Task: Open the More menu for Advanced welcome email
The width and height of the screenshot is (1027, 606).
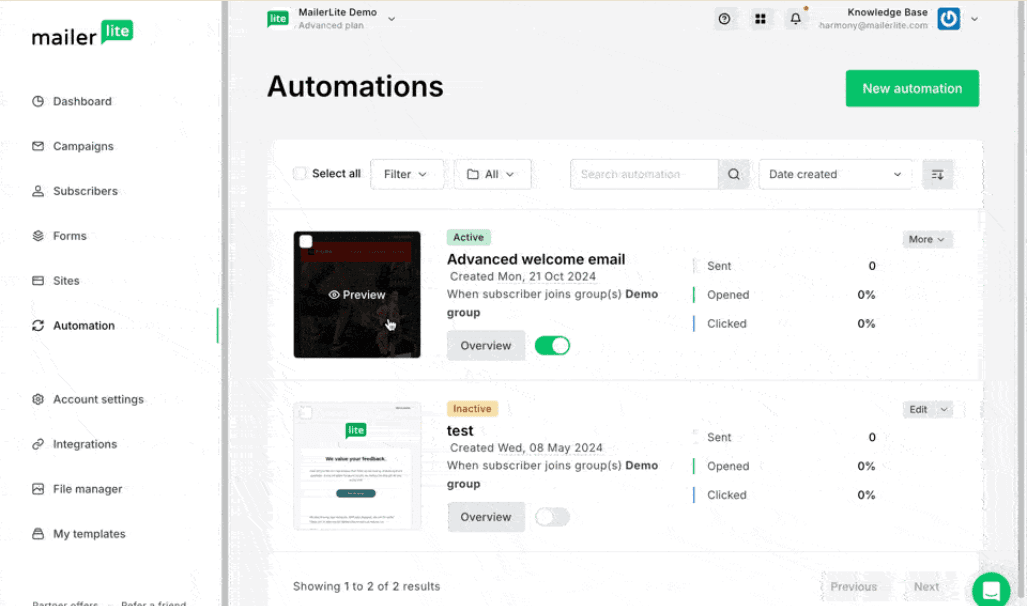Action: [927, 239]
